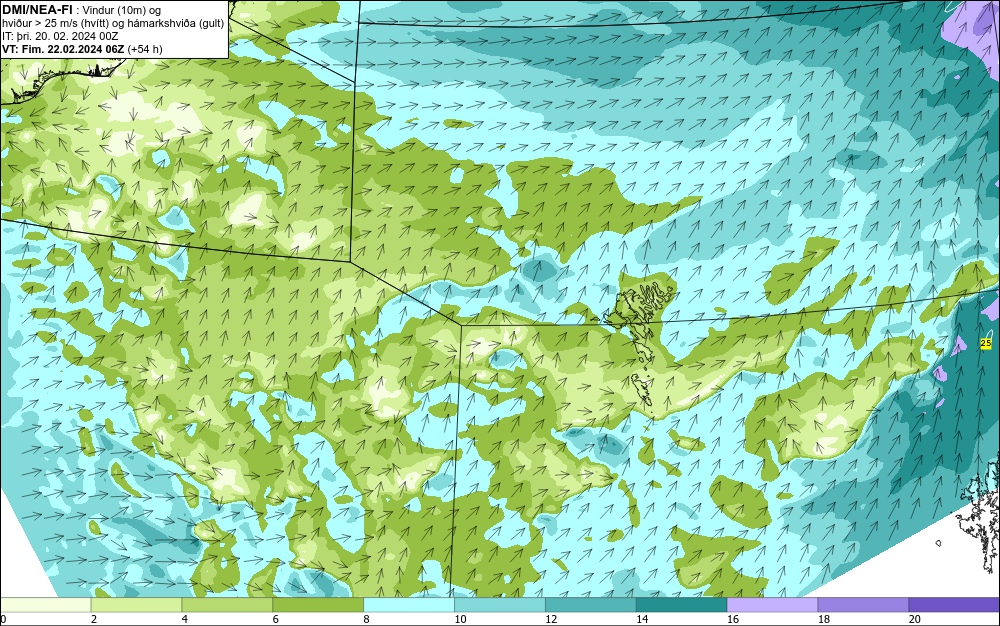Click the medium green 4–6 m/s legend swatch

pos(227,605)
